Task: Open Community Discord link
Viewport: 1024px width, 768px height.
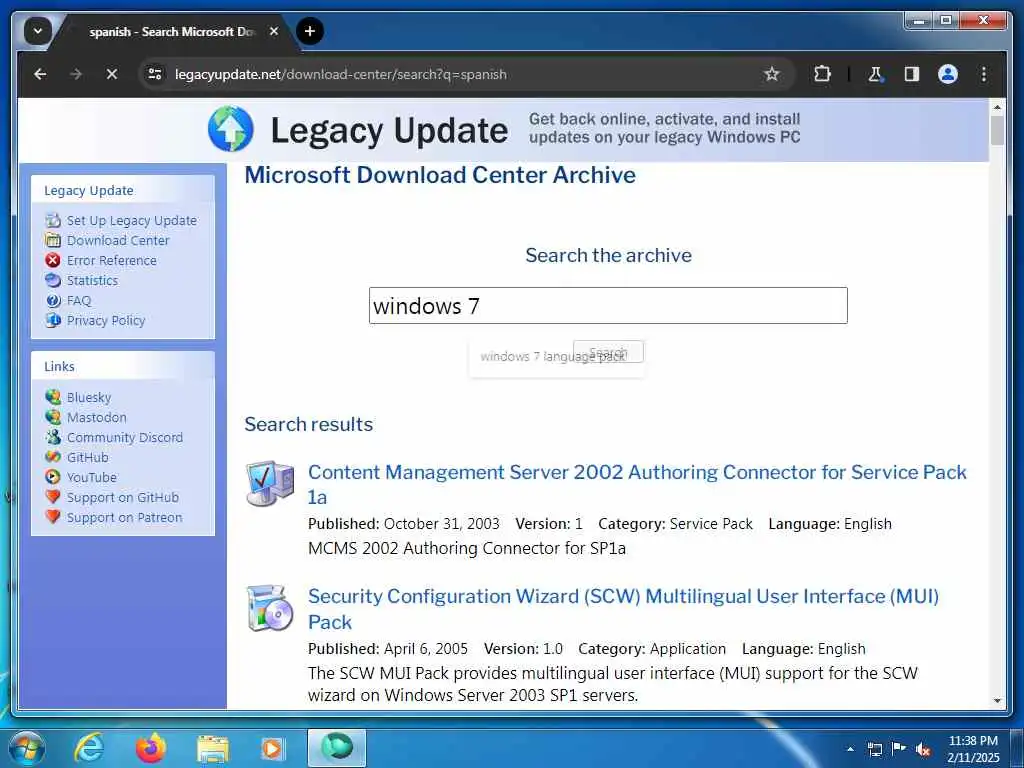Action: pyautogui.click(x=125, y=438)
